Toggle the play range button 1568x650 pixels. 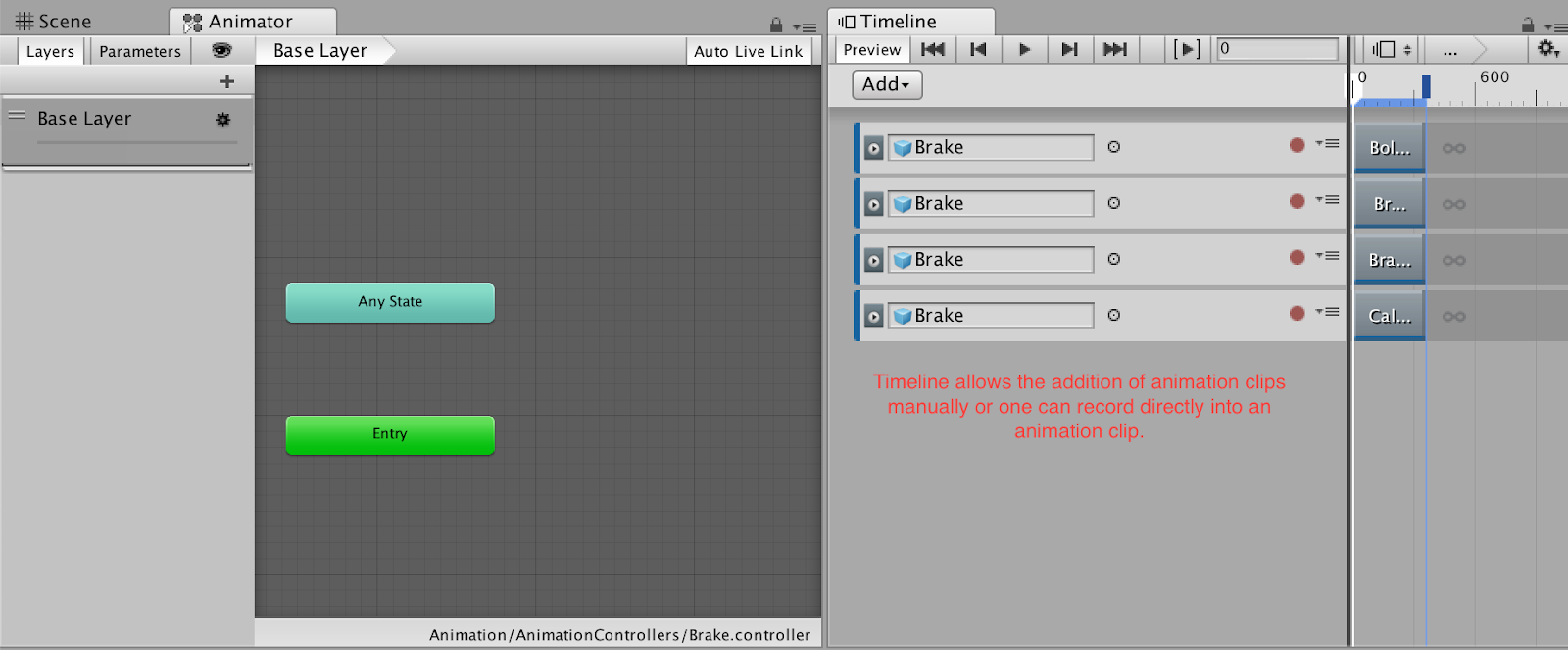pyautogui.click(x=1187, y=49)
